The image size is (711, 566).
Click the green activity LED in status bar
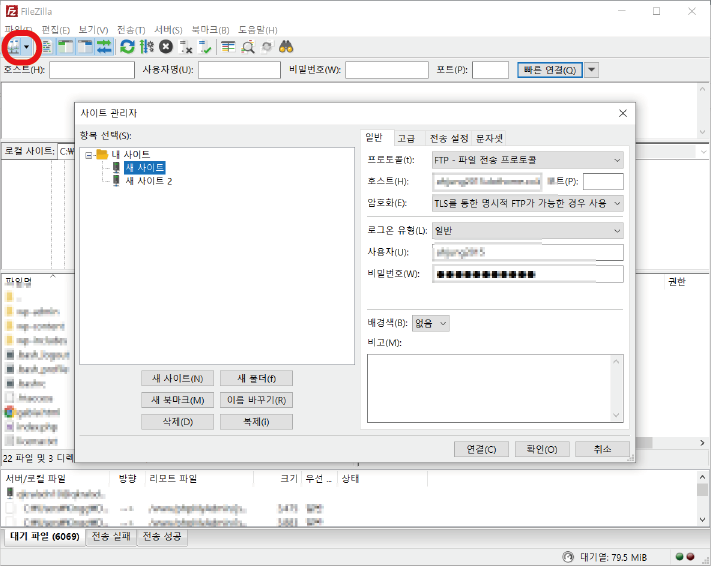click(680, 557)
